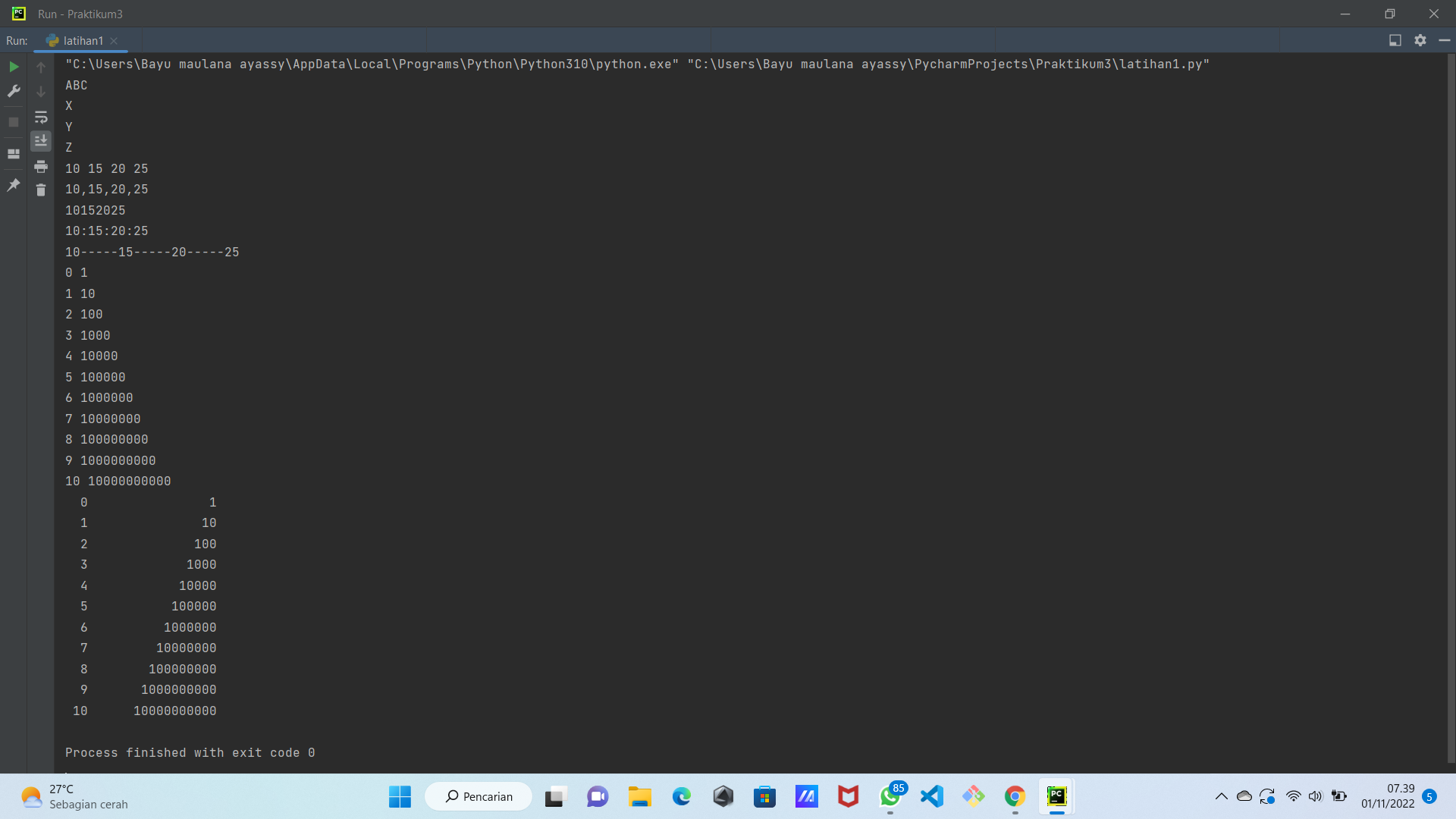This screenshot has height=819, width=1456.
Task: Click the Windows Start button
Action: pos(400,796)
